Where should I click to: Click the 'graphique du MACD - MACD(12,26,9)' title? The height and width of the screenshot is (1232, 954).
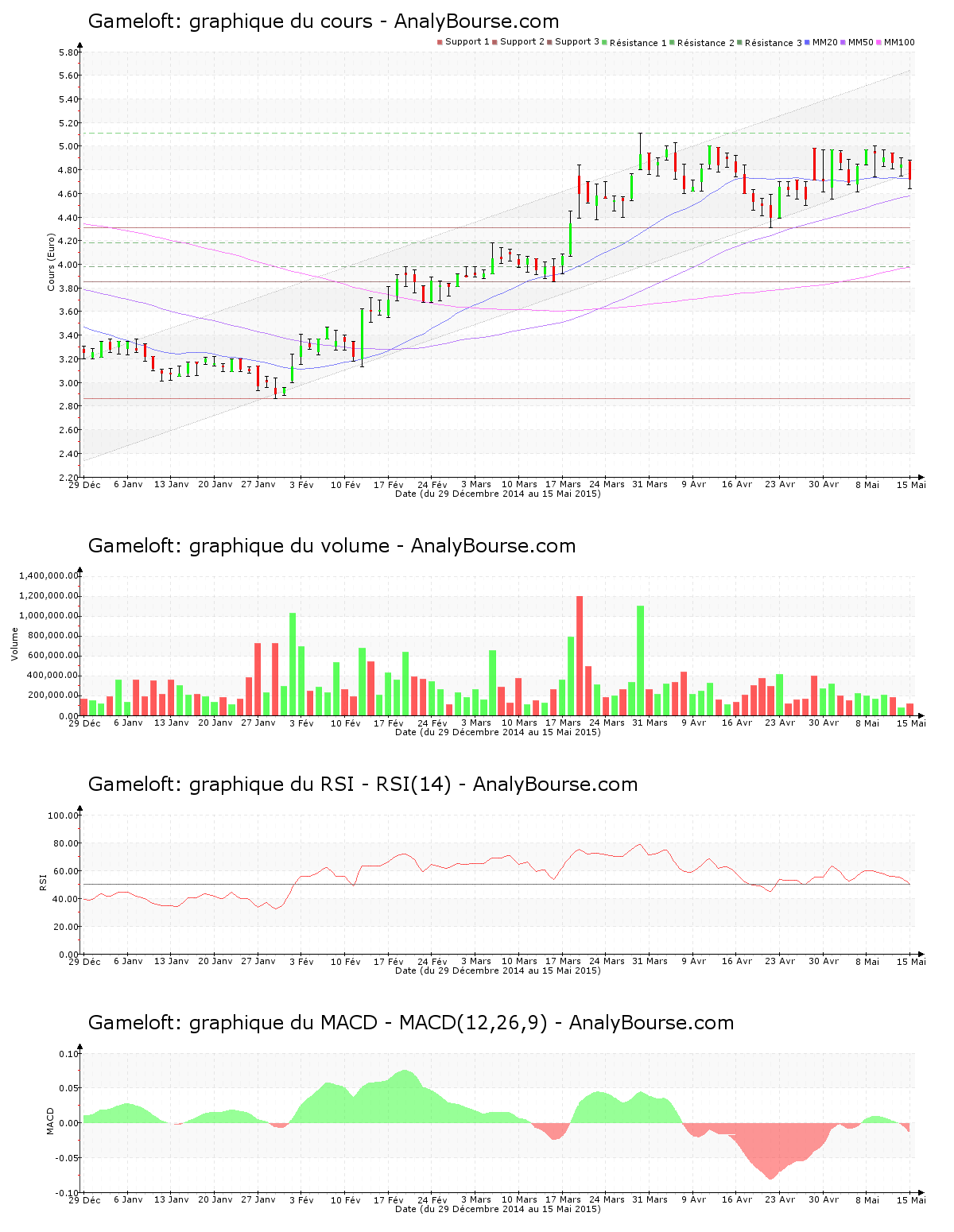tap(368, 1023)
